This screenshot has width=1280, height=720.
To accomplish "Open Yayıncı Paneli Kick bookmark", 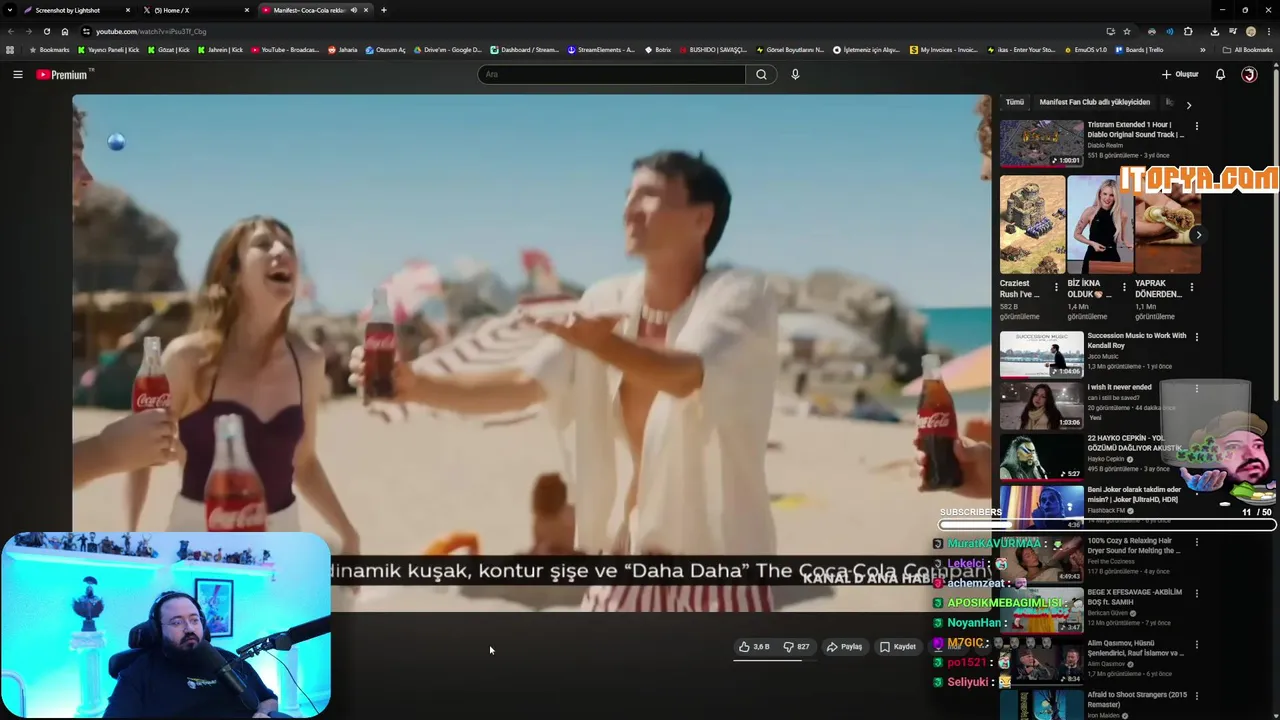I will (x=109, y=50).
